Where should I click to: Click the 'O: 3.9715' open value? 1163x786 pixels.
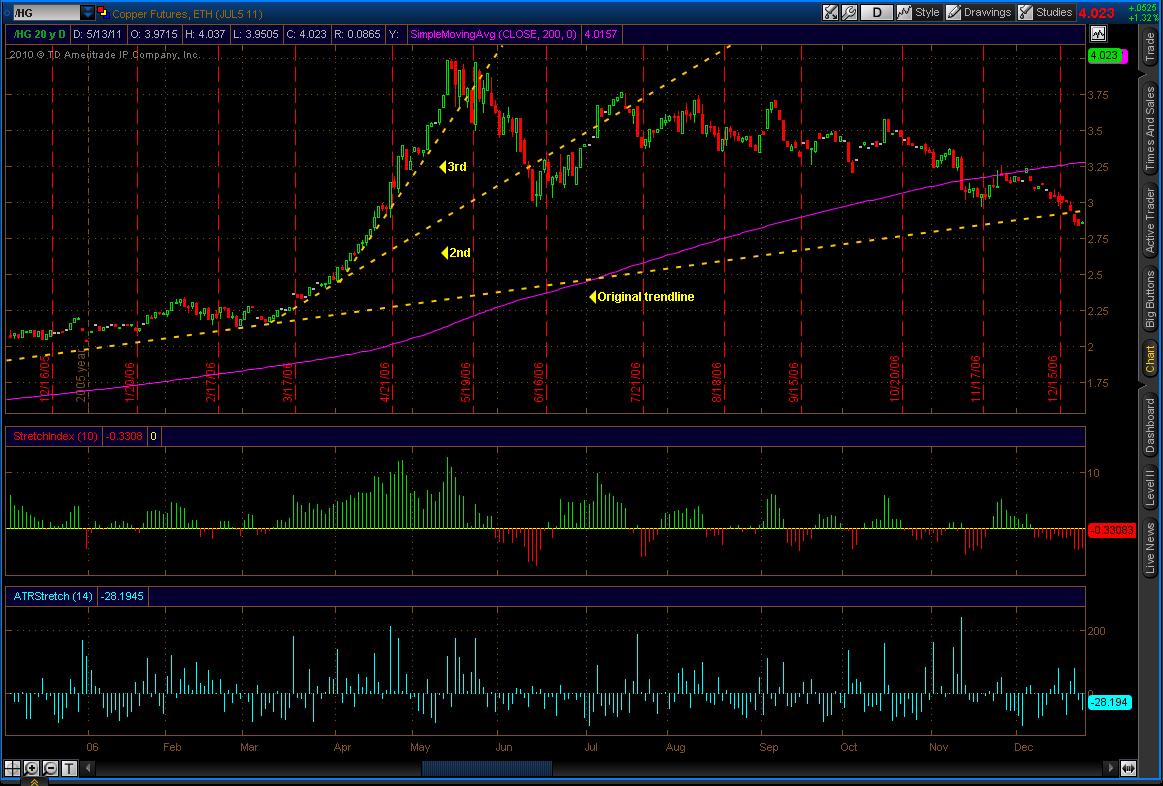(x=154, y=34)
